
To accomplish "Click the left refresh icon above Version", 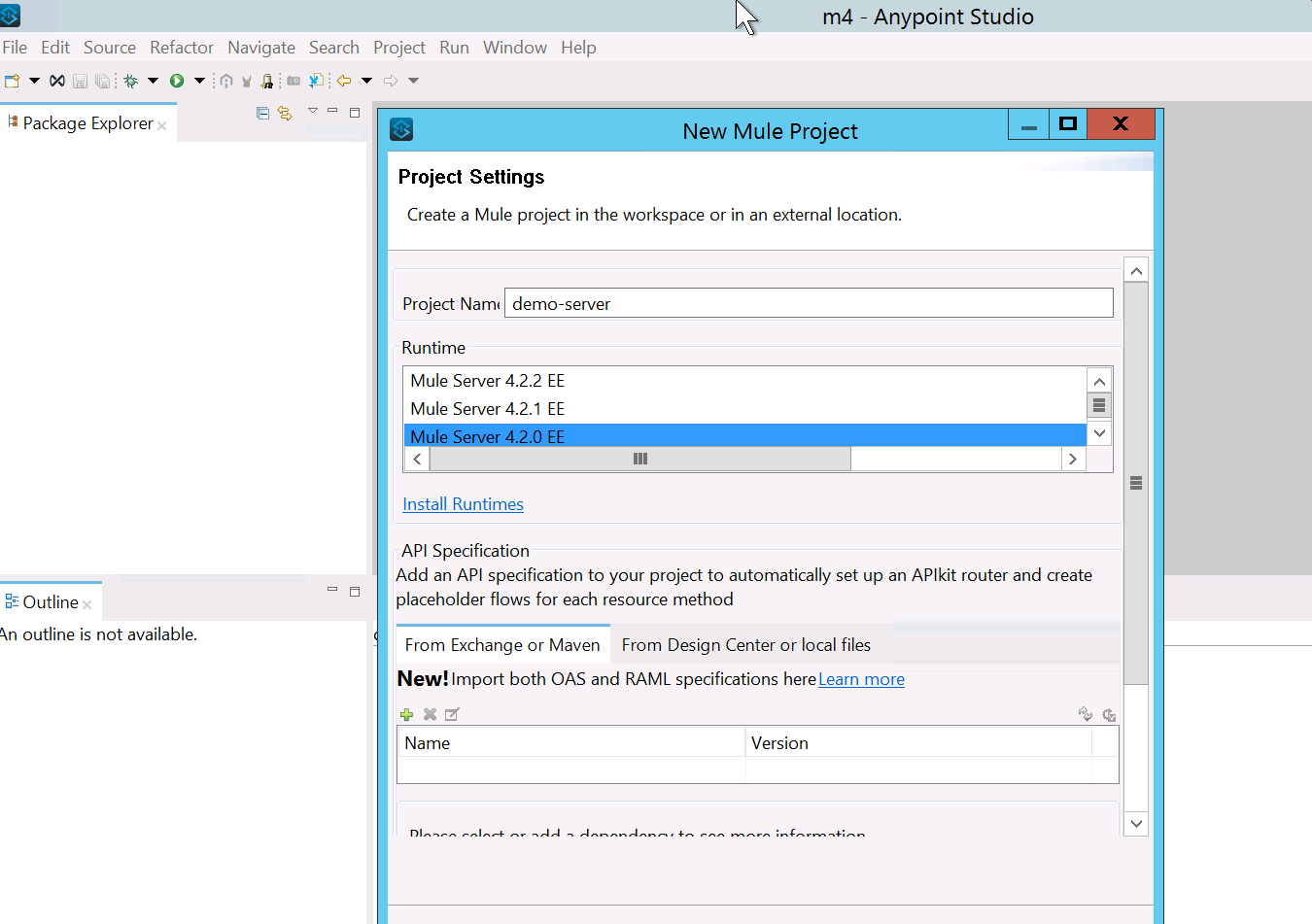I will click(1086, 714).
